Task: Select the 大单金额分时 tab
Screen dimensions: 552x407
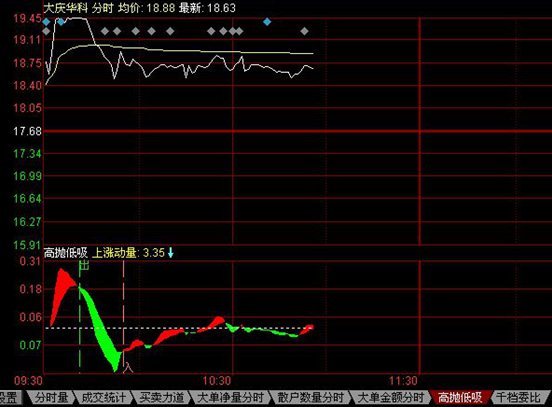Action: pos(390,398)
